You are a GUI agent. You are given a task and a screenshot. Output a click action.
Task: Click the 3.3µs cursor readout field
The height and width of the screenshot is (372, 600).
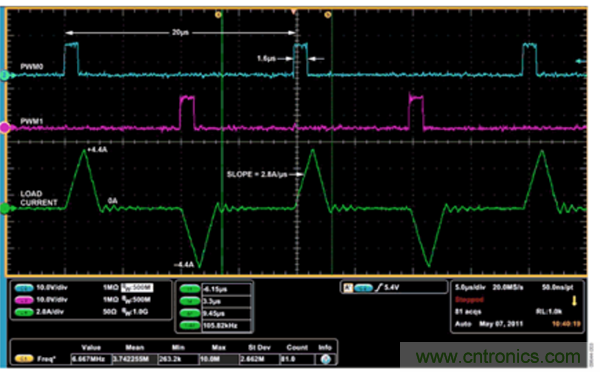click(x=226, y=301)
